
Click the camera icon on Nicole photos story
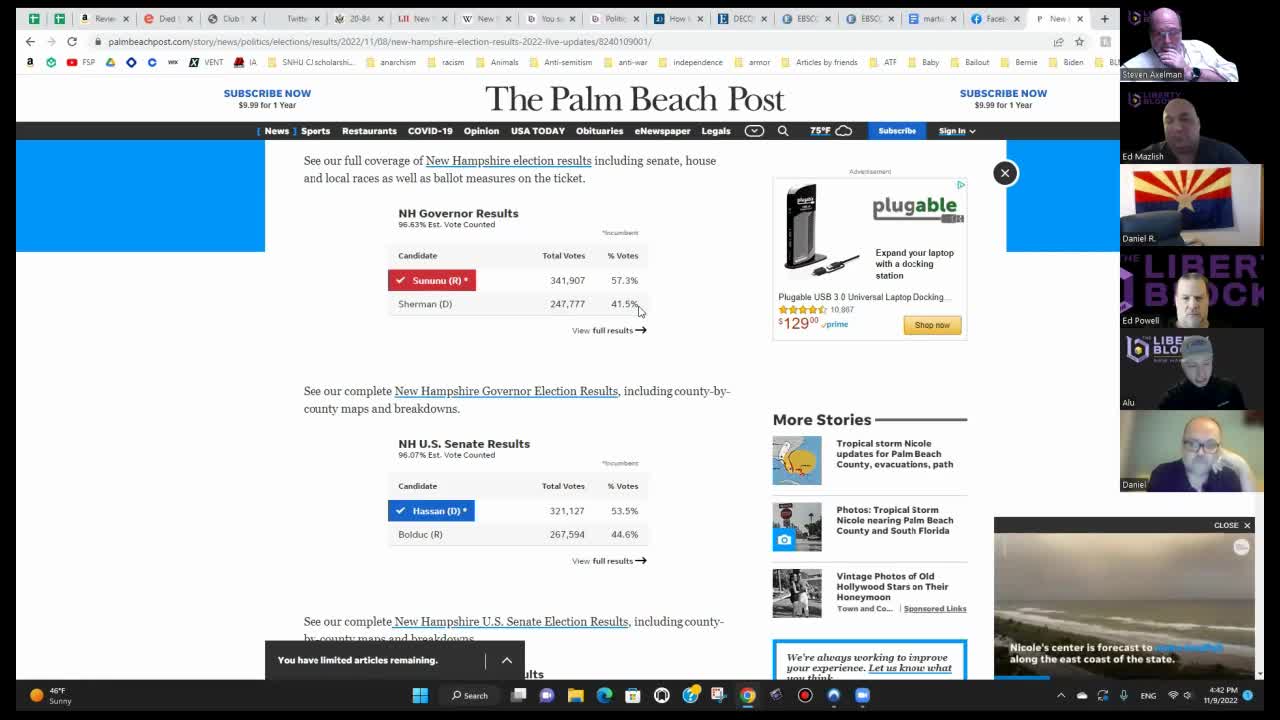tap(784, 540)
